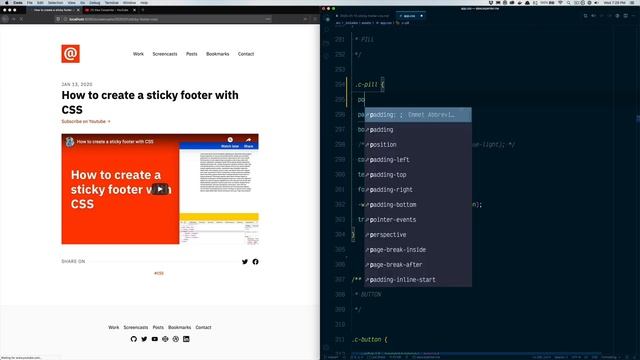Click the Watch later clock icon on video

pyautogui.click(x=230, y=140)
